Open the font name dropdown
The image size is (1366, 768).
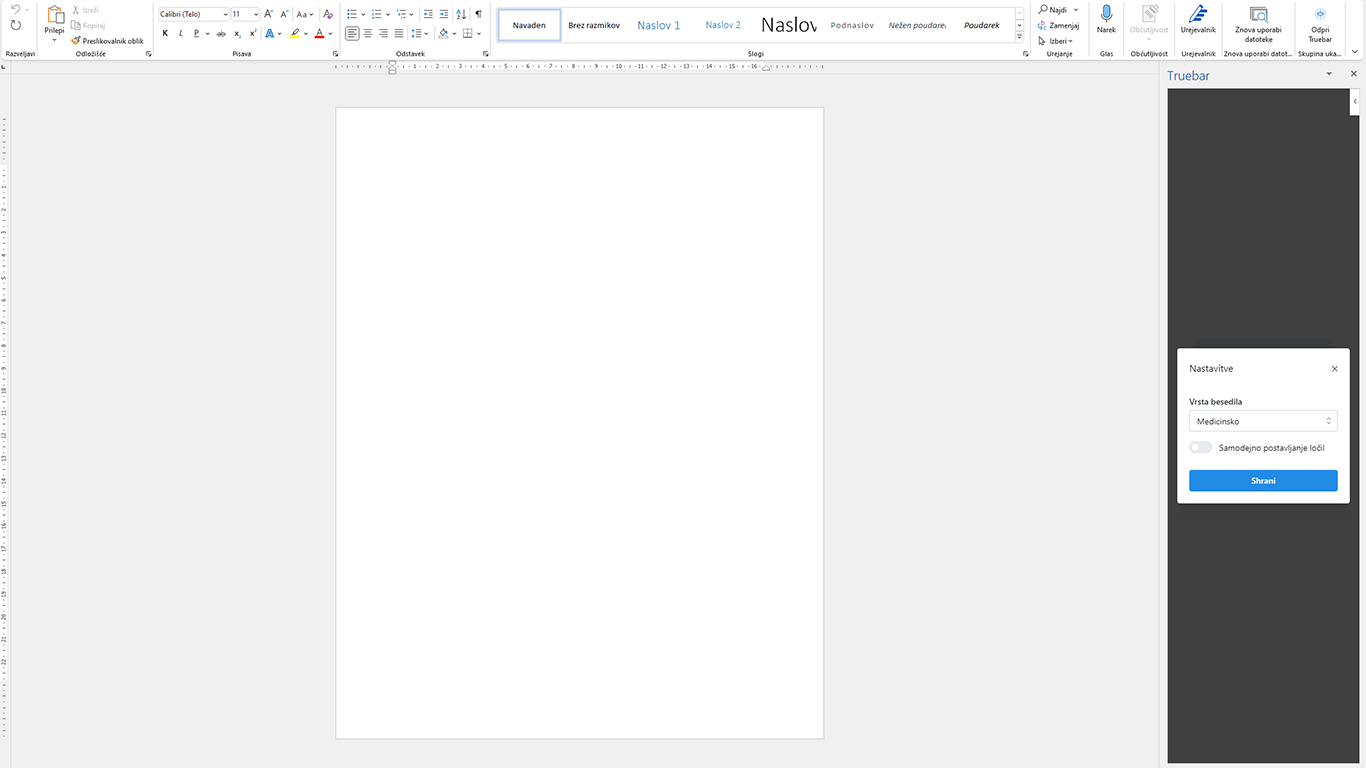(x=225, y=14)
